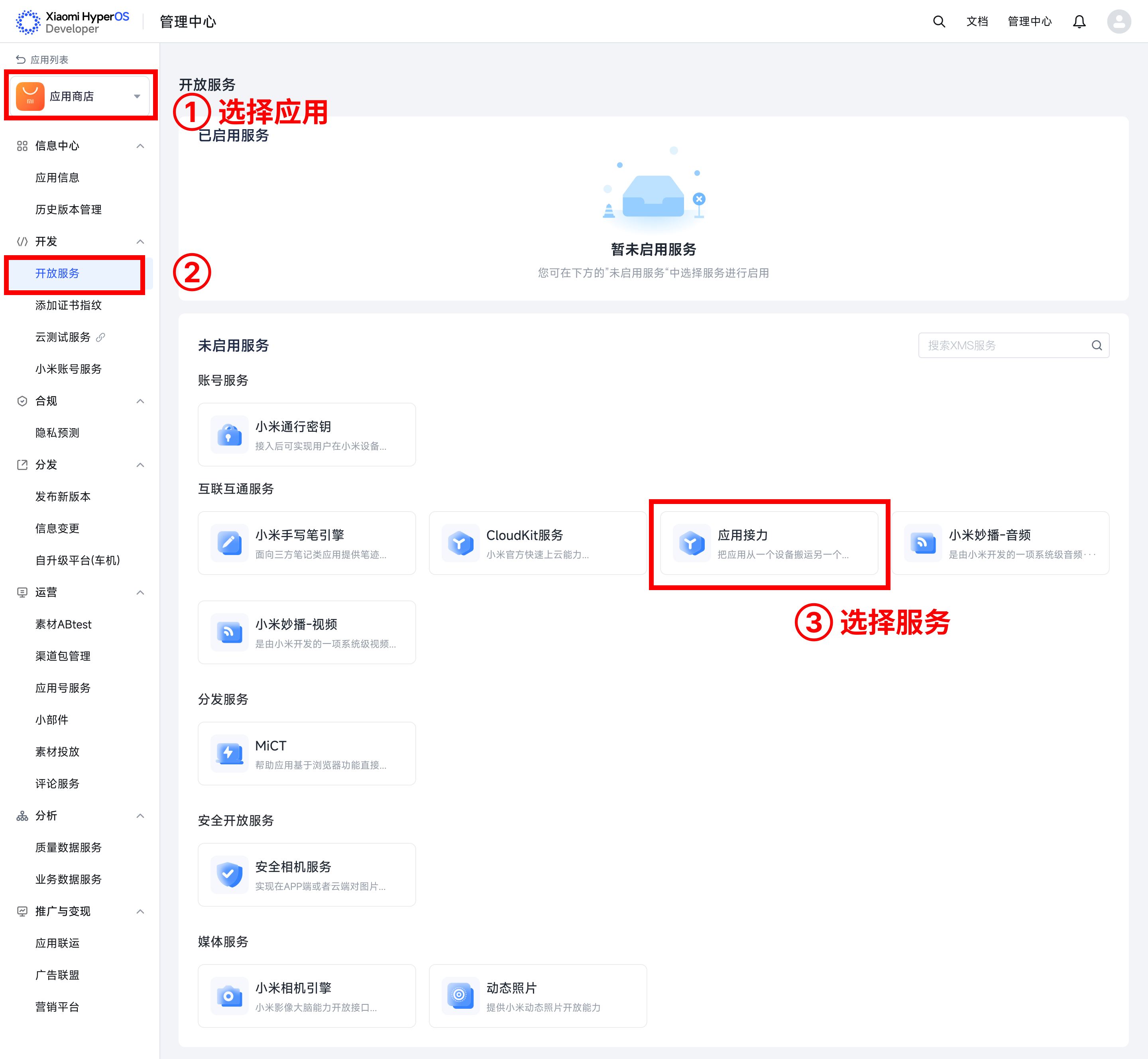This screenshot has height=1059, width=1148.
Task: Open the 应用接力 service card
Action: pyautogui.click(x=769, y=543)
